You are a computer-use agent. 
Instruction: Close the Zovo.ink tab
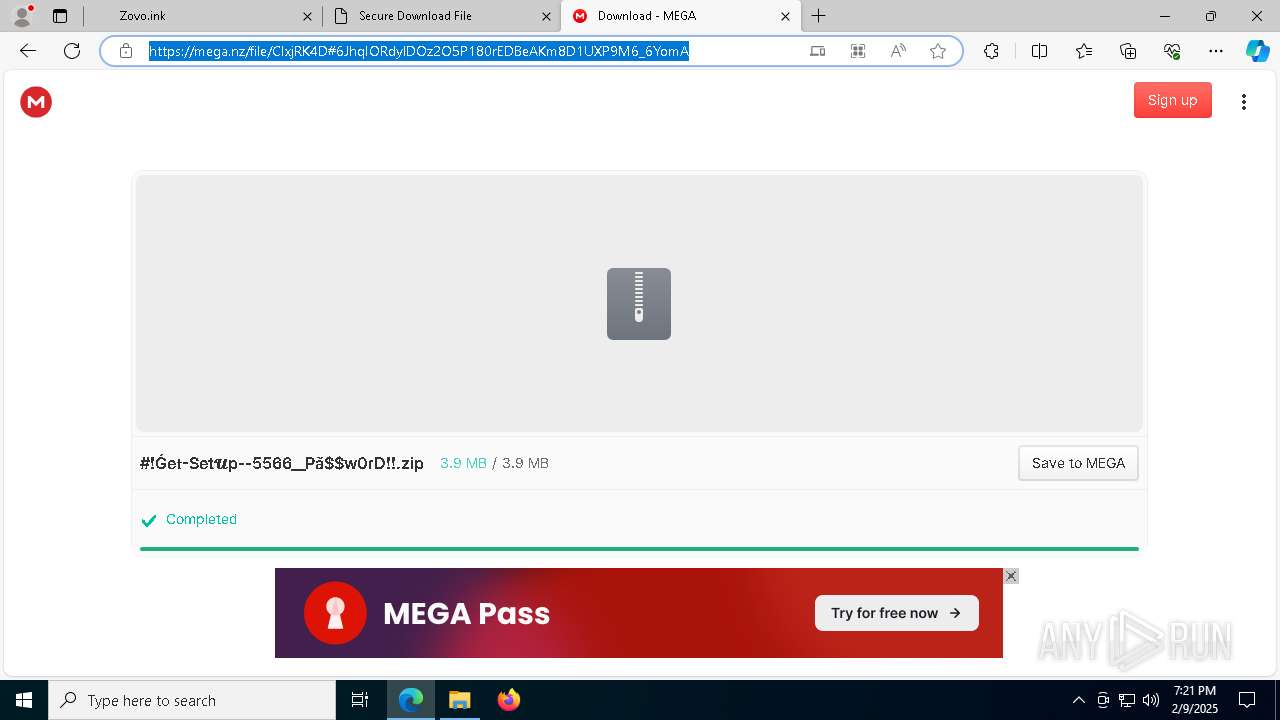click(x=307, y=16)
